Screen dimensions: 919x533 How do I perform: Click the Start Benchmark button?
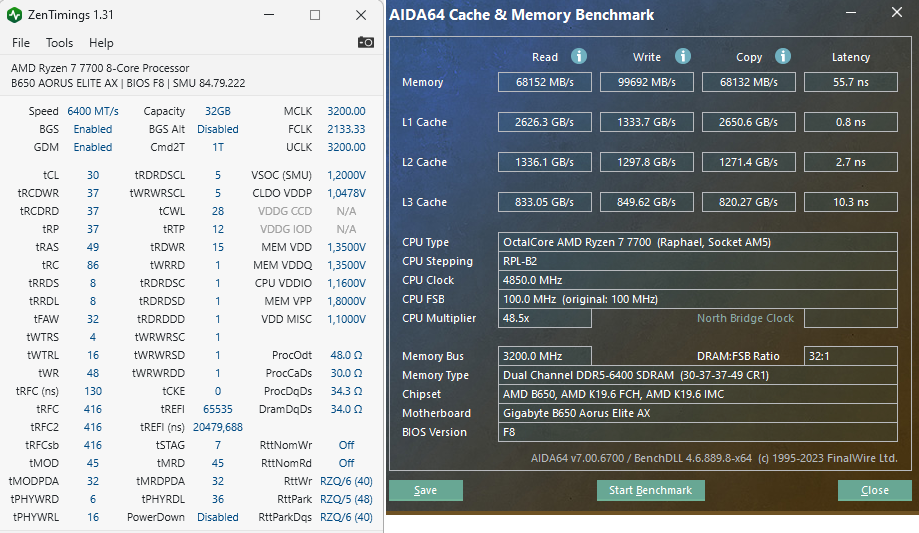pos(651,490)
